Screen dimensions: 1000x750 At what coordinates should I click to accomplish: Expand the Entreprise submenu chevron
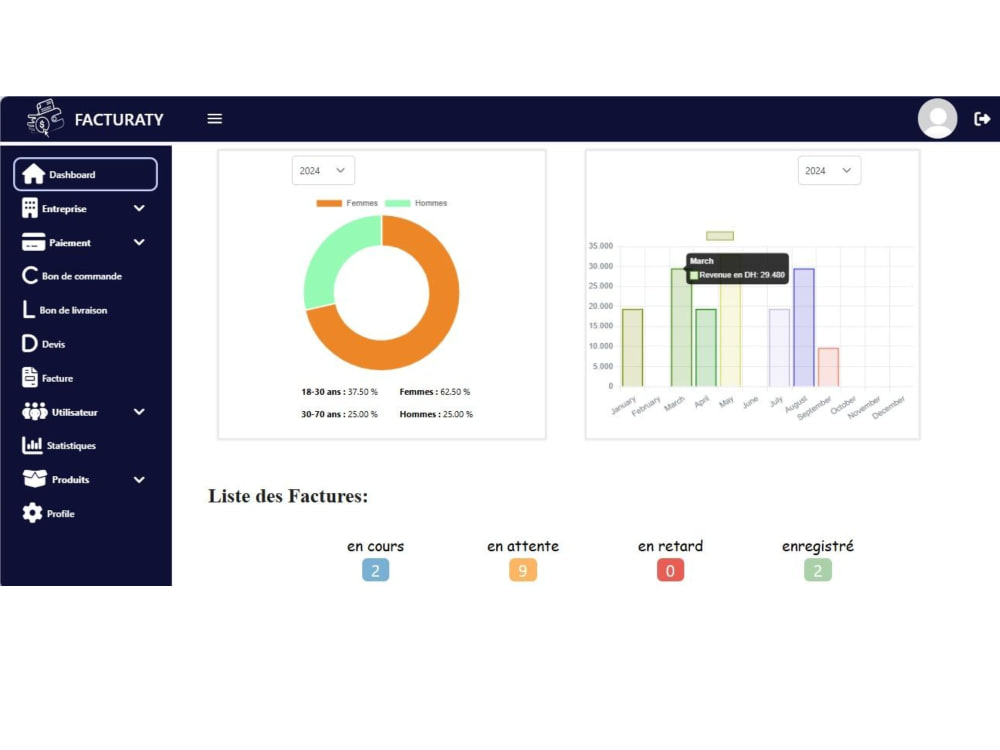[139, 208]
